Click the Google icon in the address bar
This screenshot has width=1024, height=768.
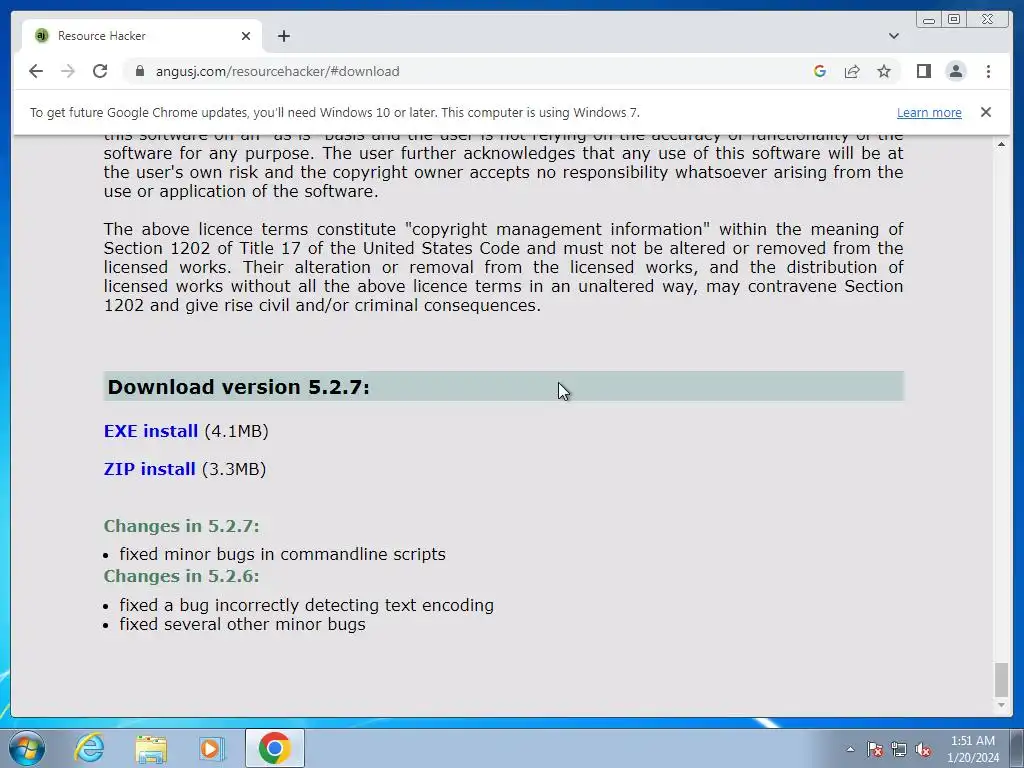point(820,71)
